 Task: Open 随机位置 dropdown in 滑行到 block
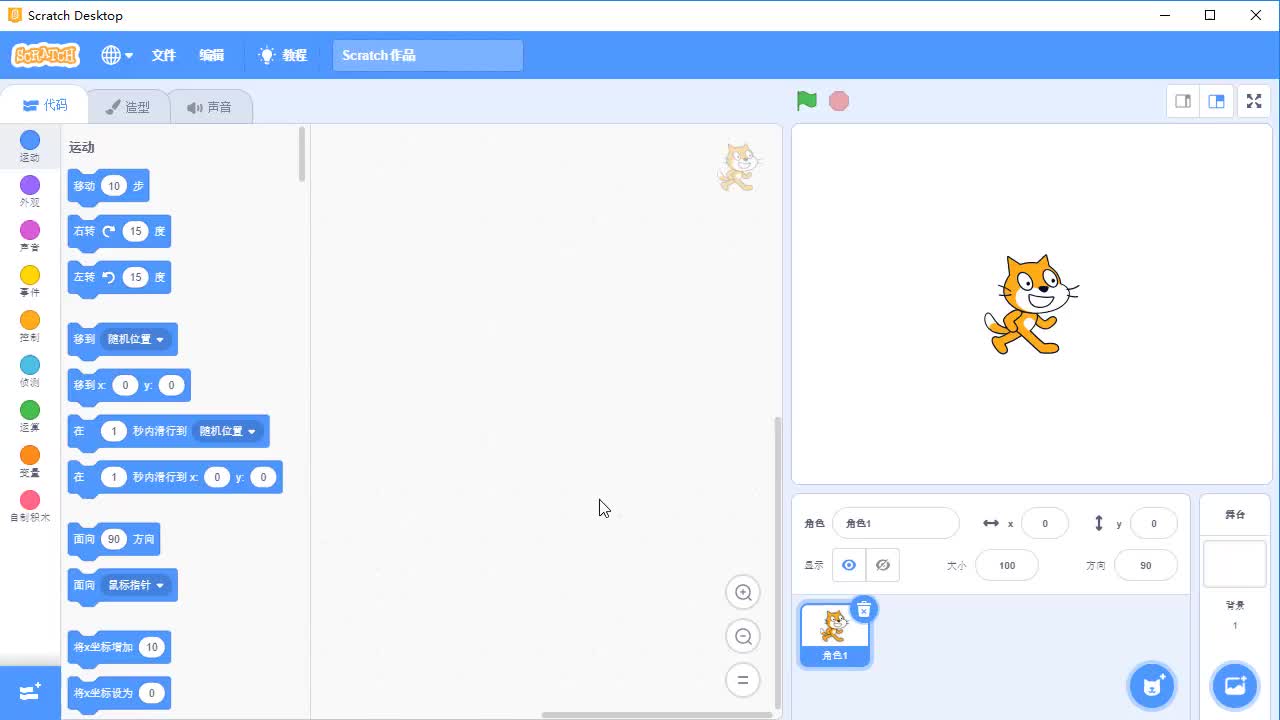pyautogui.click(x=228, y=431)
